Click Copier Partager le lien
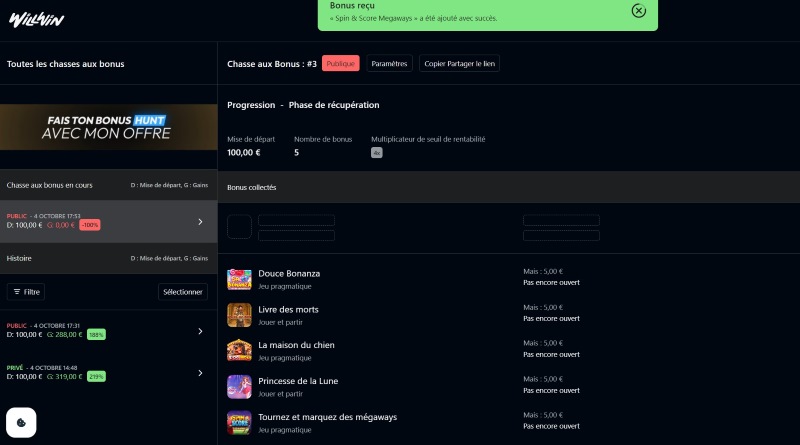The image size is (800, 445). click(459, 64)
